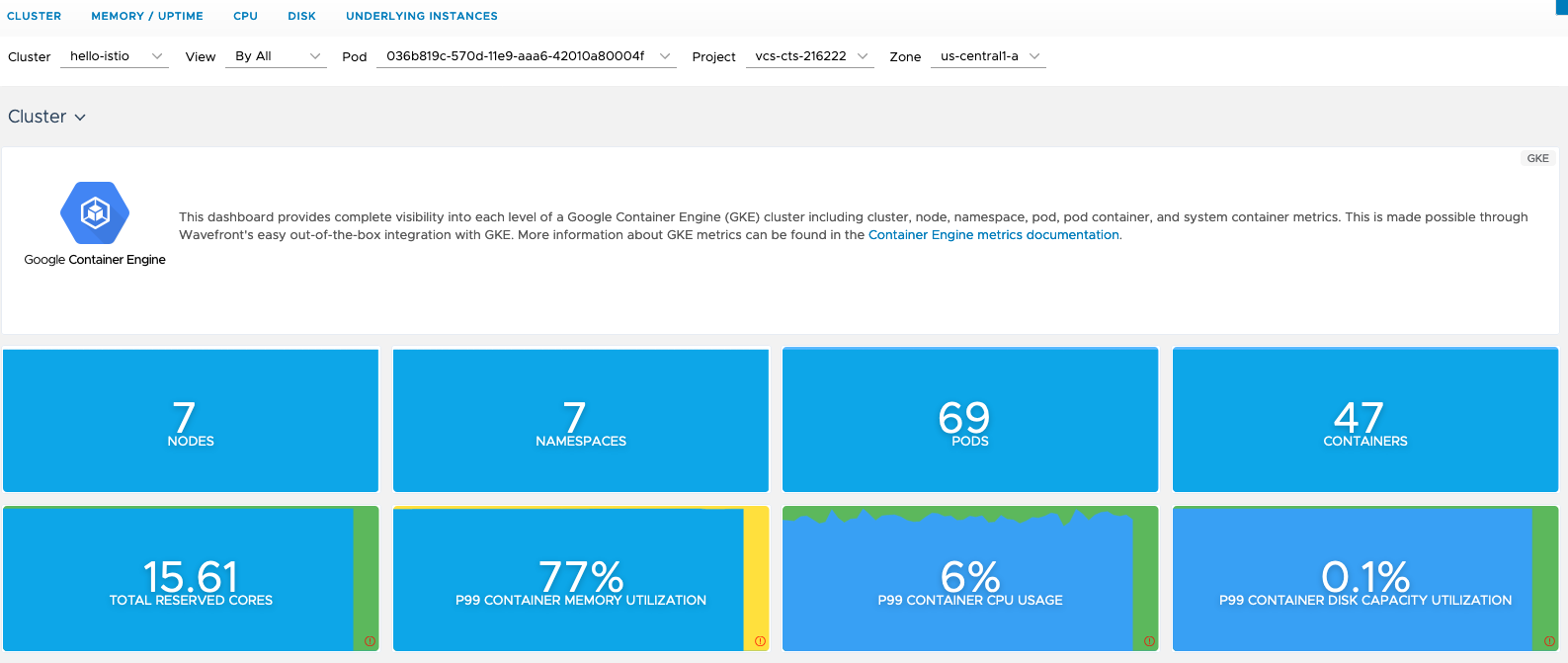Image resolution: width=1568 pixels, height=663 pixels.
Task: Open the Zone dropdown showing us-central1-a
Action: tap(988, 56)
